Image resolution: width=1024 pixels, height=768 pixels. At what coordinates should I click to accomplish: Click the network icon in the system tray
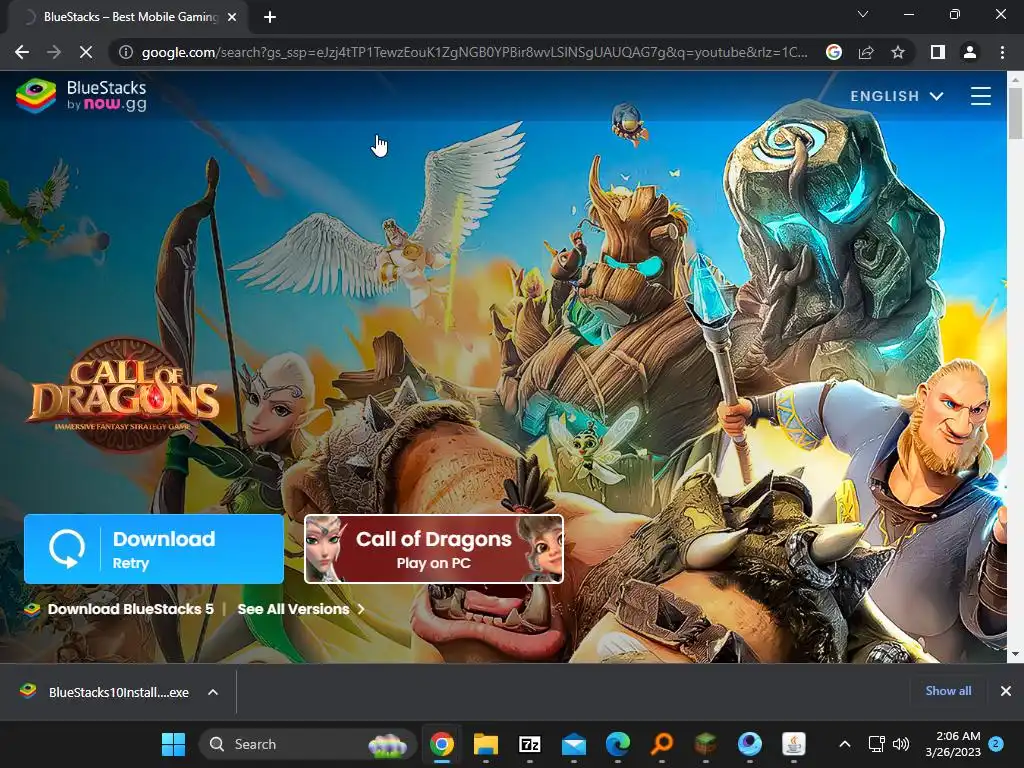point(876,744)
